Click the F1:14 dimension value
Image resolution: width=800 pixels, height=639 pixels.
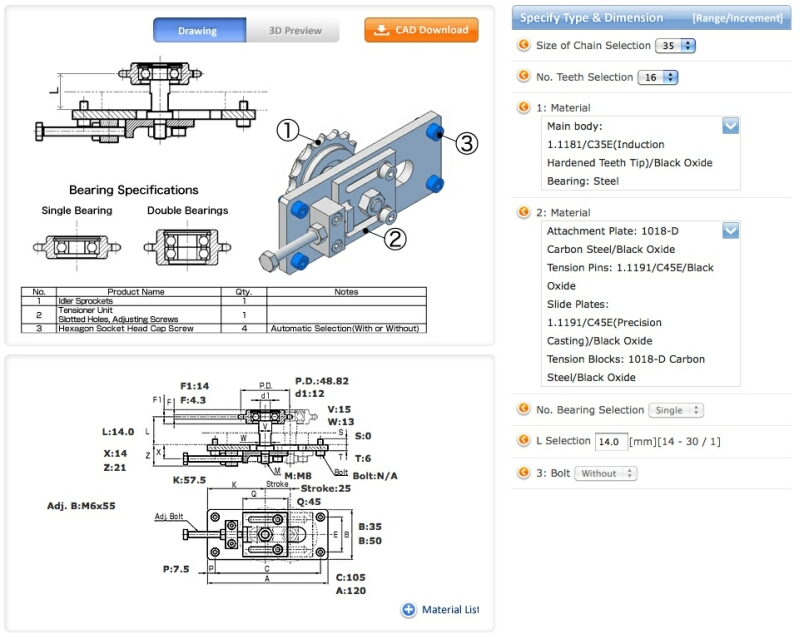pyautogui.click(x=195, y=386)
